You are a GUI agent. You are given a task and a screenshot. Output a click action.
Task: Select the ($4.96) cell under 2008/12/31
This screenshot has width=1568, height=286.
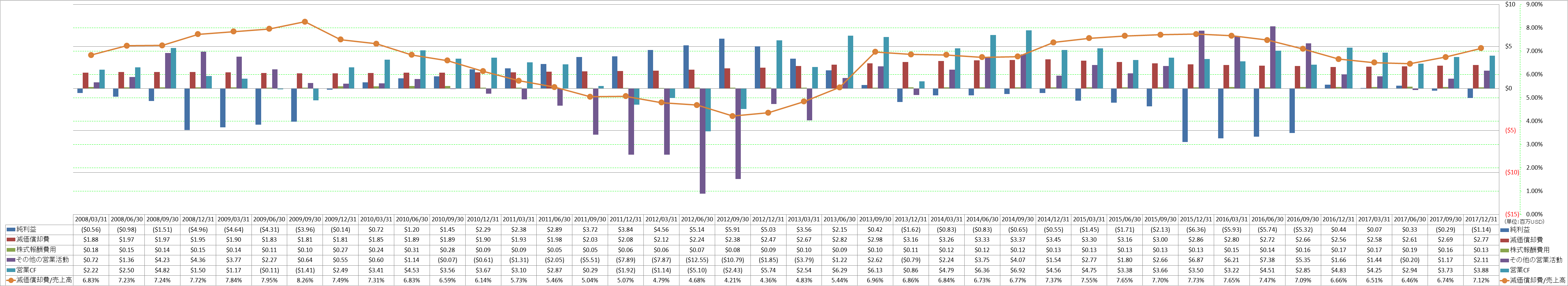(198, 229)
